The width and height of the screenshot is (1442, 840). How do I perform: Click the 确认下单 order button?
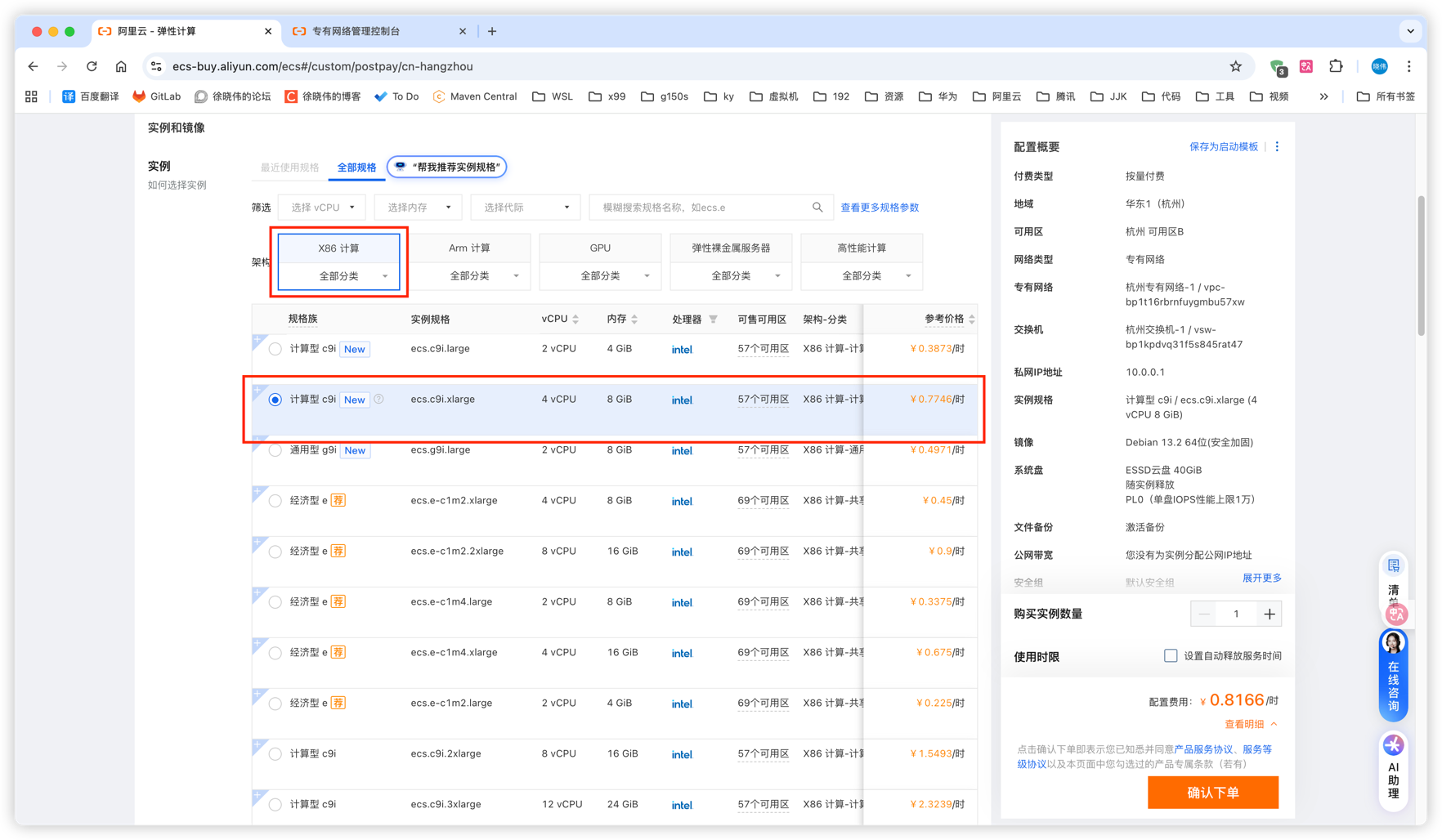(x=1212, y=793)
